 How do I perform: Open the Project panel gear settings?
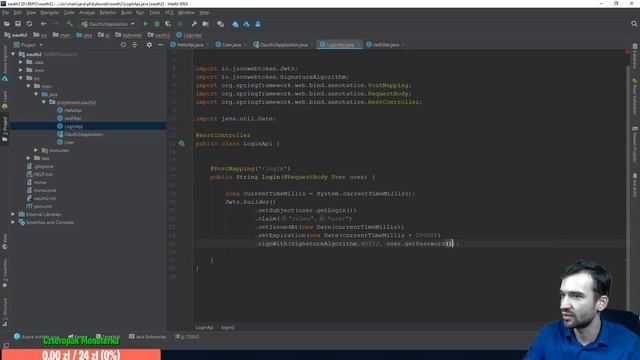(149, 44)
